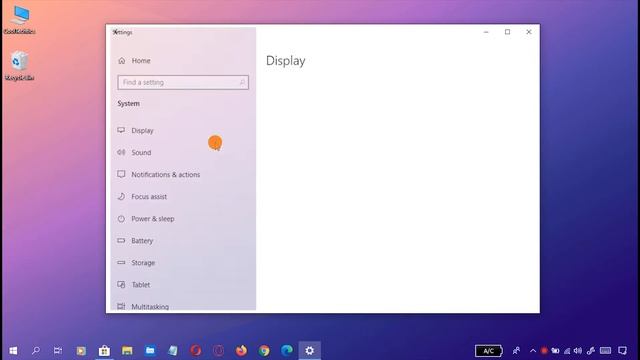Open File Explorer from the taskbar
This screenshot has width=640, height=360.
pyautogui.click(x=127, y=351)
